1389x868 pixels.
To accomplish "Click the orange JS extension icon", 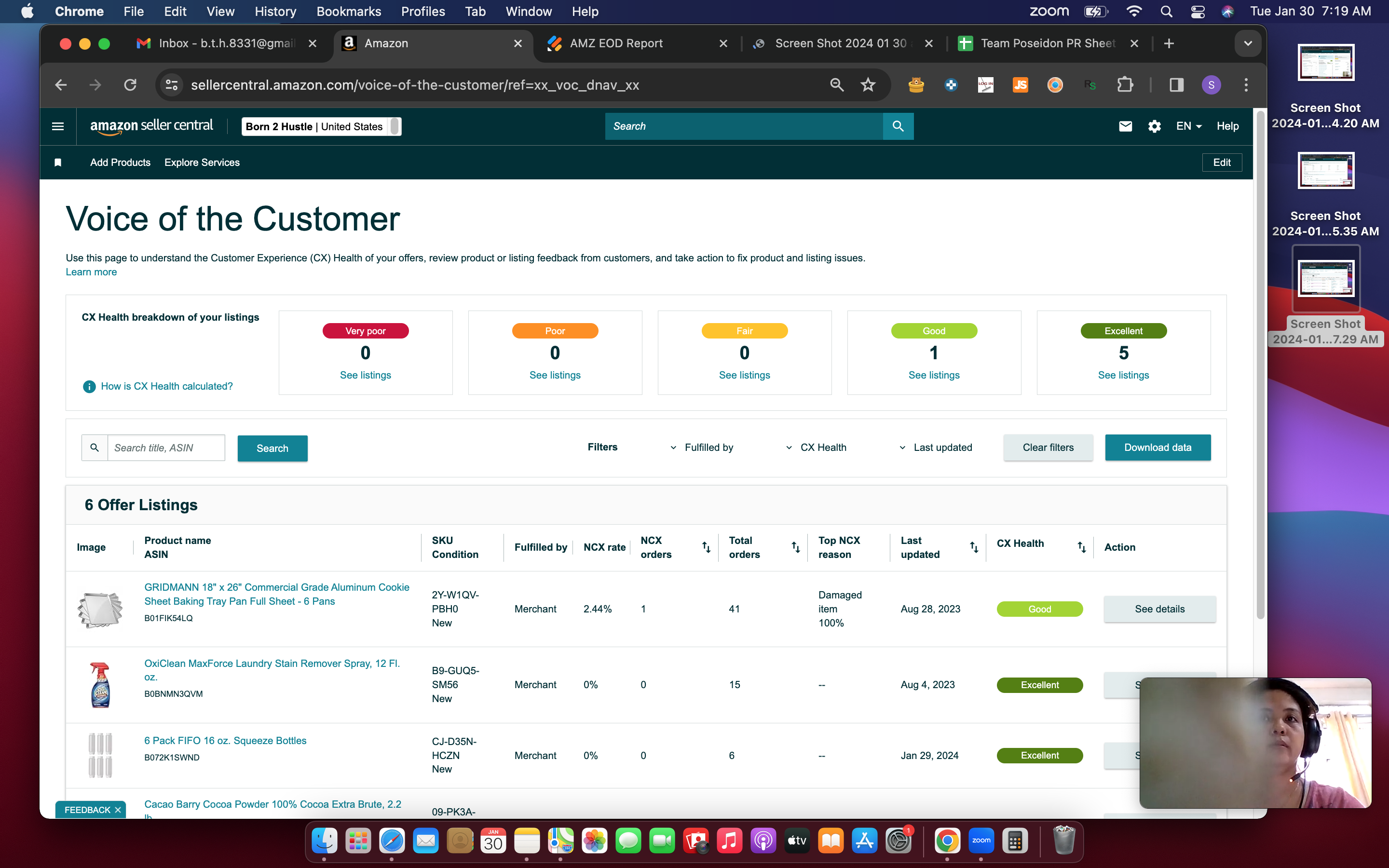I will pyautogui.click(x=1020, y=85).
